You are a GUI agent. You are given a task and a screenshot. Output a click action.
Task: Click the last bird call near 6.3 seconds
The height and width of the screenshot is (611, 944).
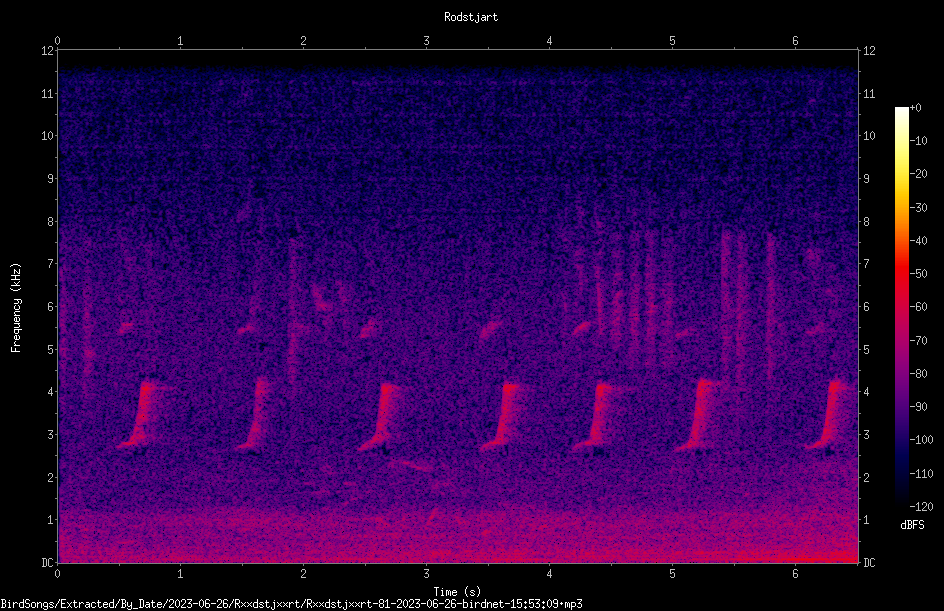tap(826, 415)
